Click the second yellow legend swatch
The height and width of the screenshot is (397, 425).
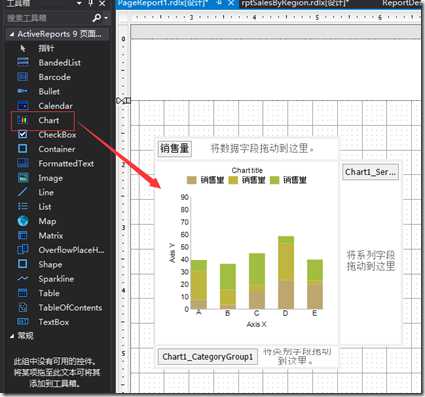(x=233, y=180)
